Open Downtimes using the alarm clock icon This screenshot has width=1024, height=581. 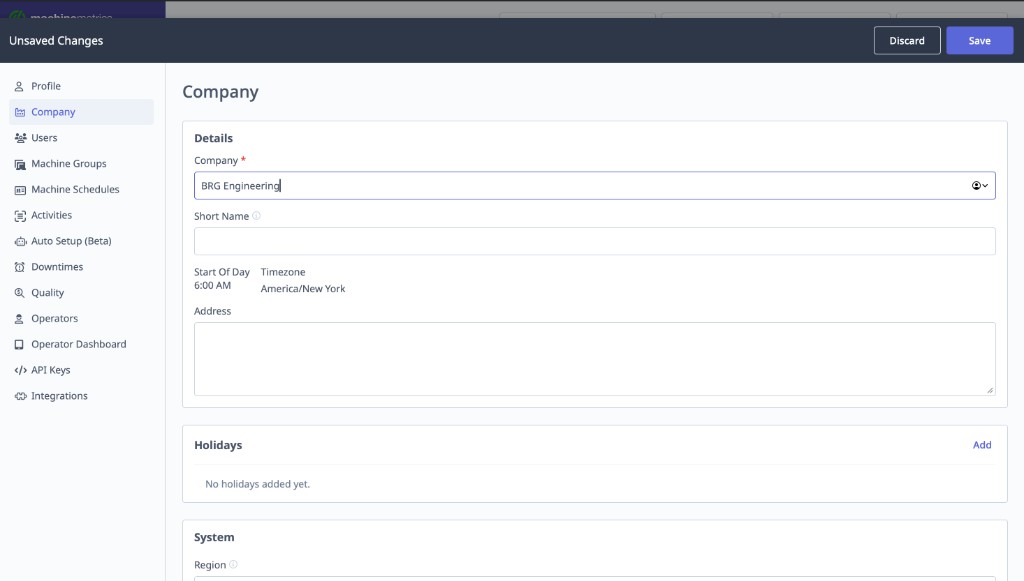tap(18, 266)
